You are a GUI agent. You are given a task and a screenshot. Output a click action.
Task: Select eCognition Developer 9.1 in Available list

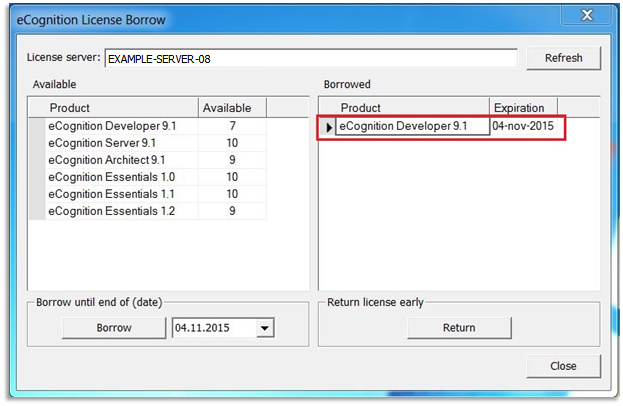click(122, 126)
